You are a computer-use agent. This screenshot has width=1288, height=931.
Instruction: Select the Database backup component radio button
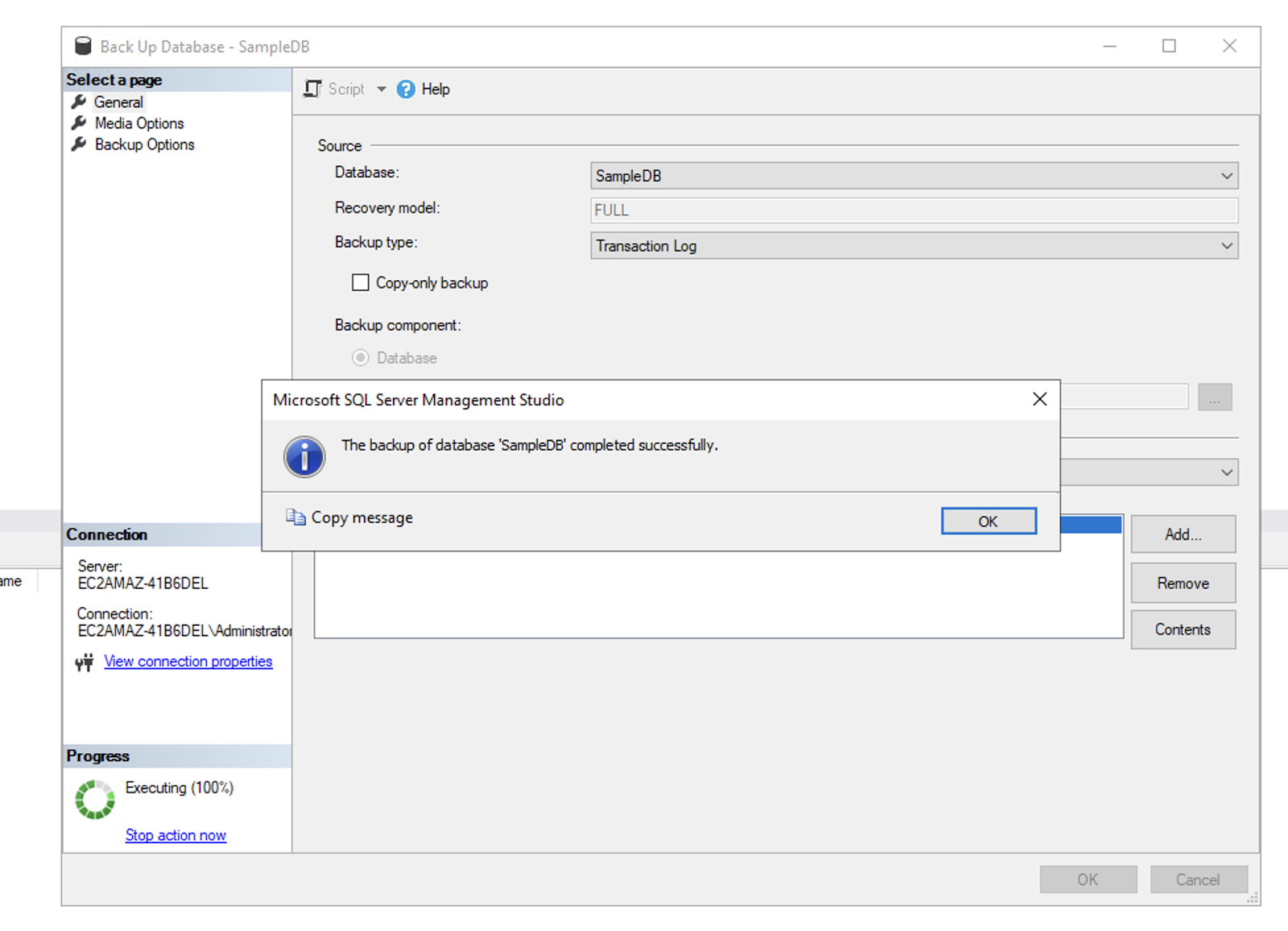pyautogui.click(x=360, y=358)
